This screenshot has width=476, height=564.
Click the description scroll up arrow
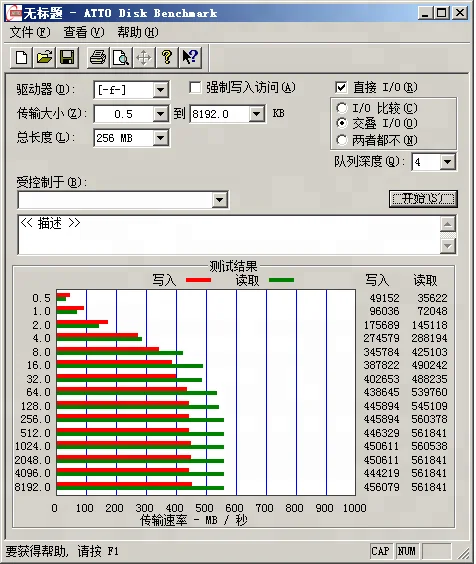(448, 224)
